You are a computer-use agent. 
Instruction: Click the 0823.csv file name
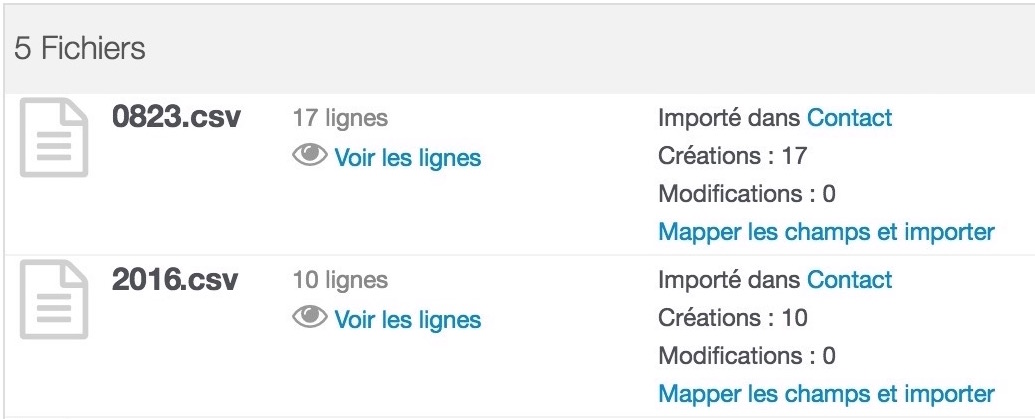(176, 117)
